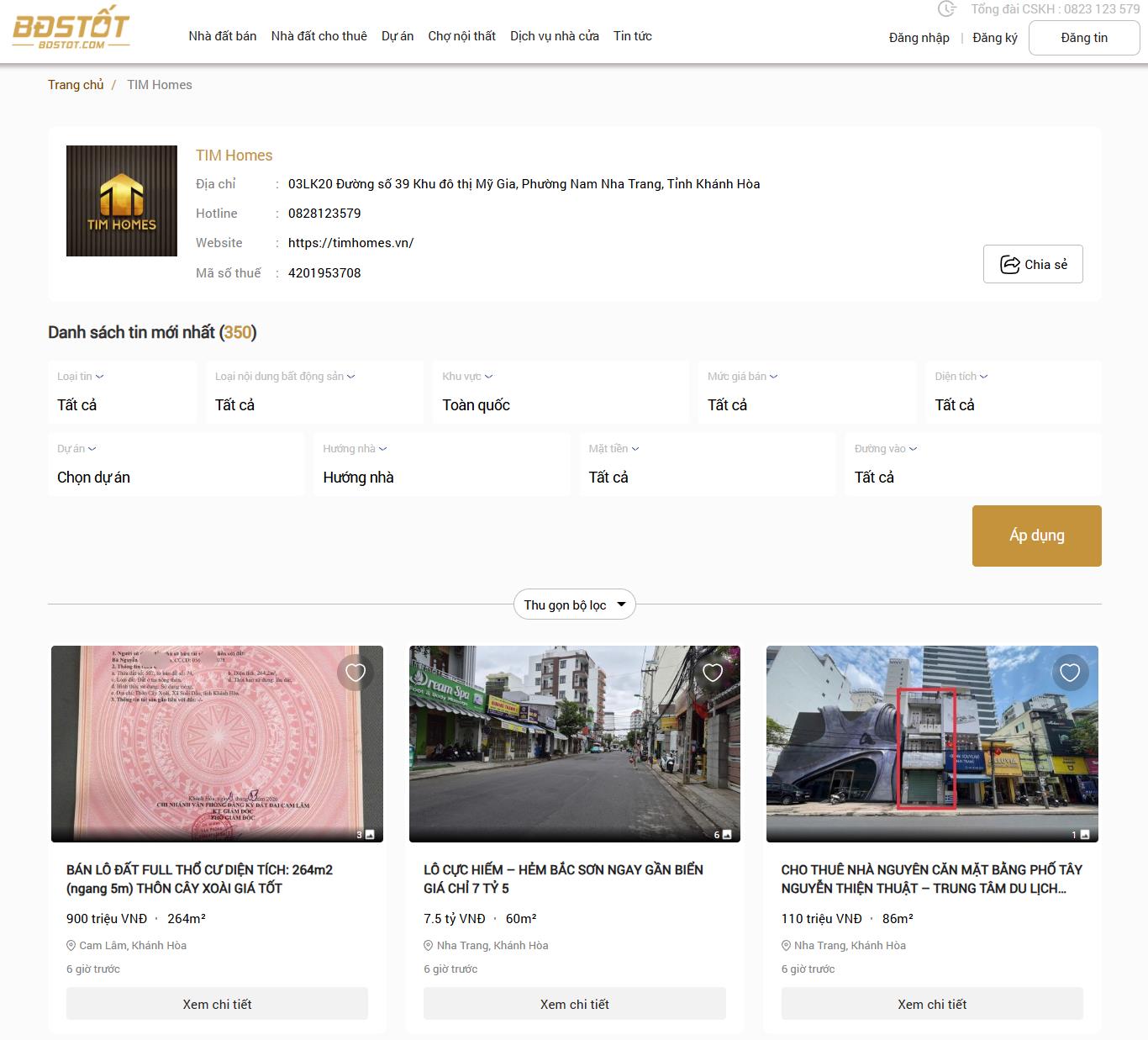This screenshot has width=1148, height=1040.
Task: Click the Chia sẻ share button
Action: click(x=1033, y=264)
